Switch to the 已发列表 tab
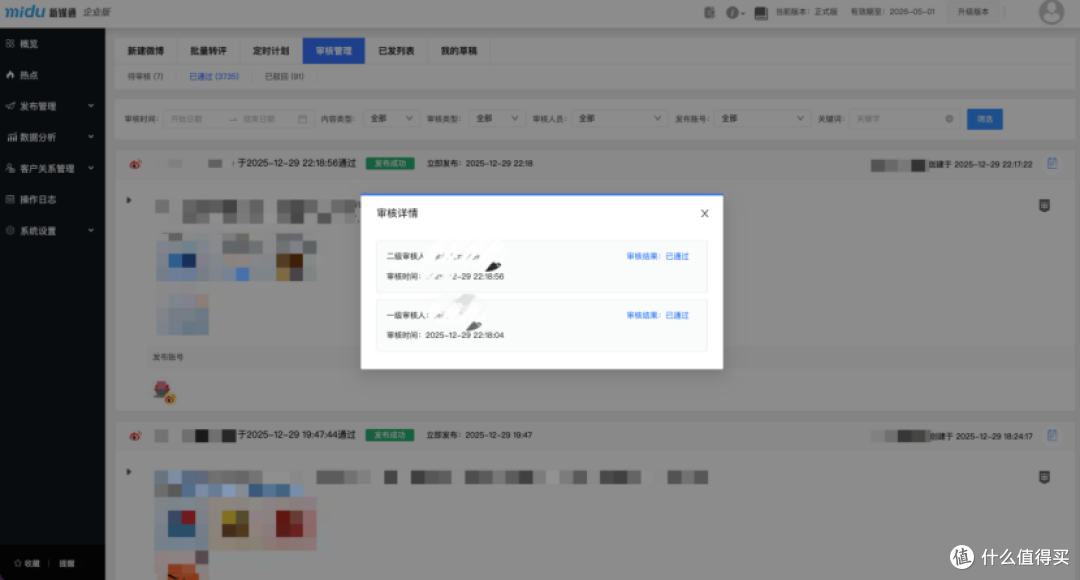Viewport: 1080px width, 580px height. [x=396, y=51]
